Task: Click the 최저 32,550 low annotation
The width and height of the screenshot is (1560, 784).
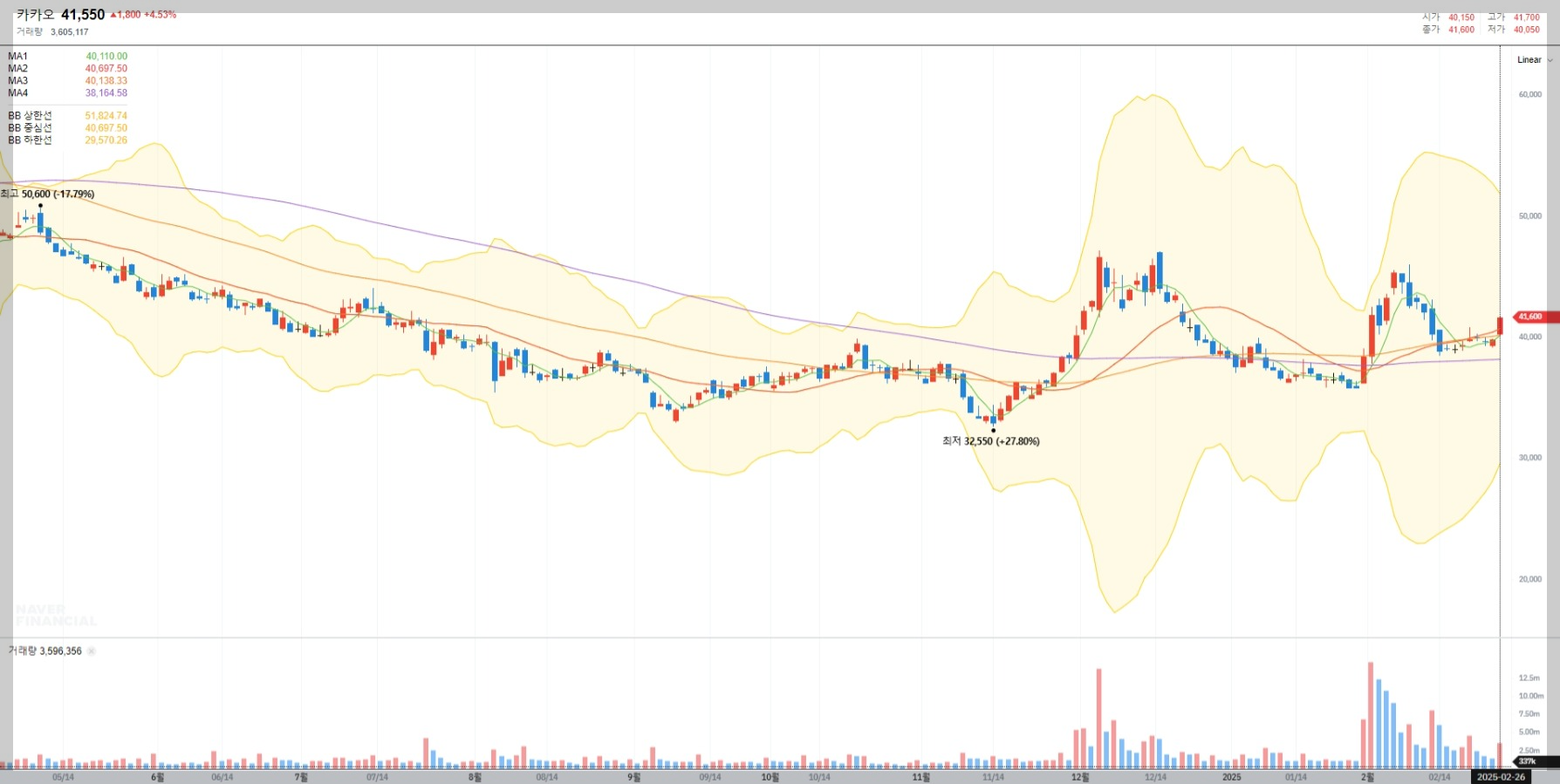Action: coord(990,441)
